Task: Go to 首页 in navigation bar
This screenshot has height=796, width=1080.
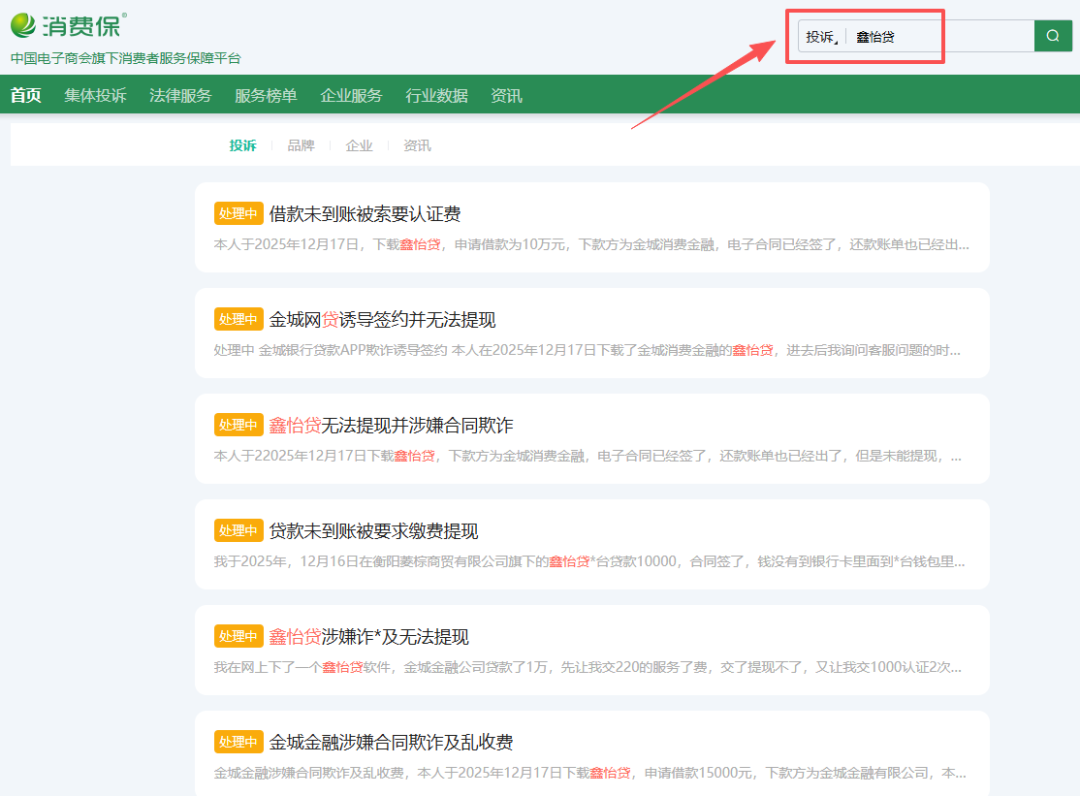Action: [26, 96]
